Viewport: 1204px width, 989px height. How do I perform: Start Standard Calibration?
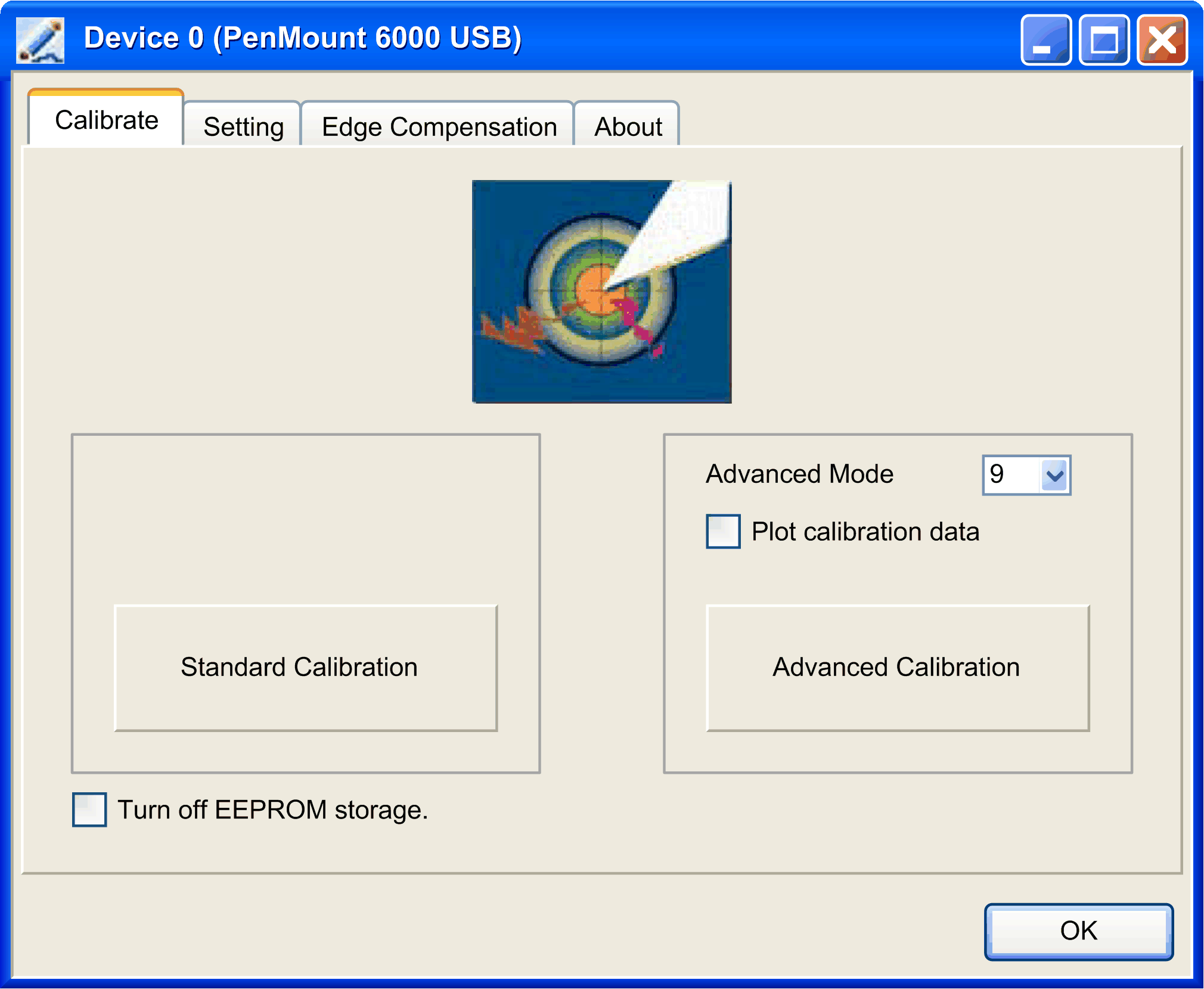306,668
